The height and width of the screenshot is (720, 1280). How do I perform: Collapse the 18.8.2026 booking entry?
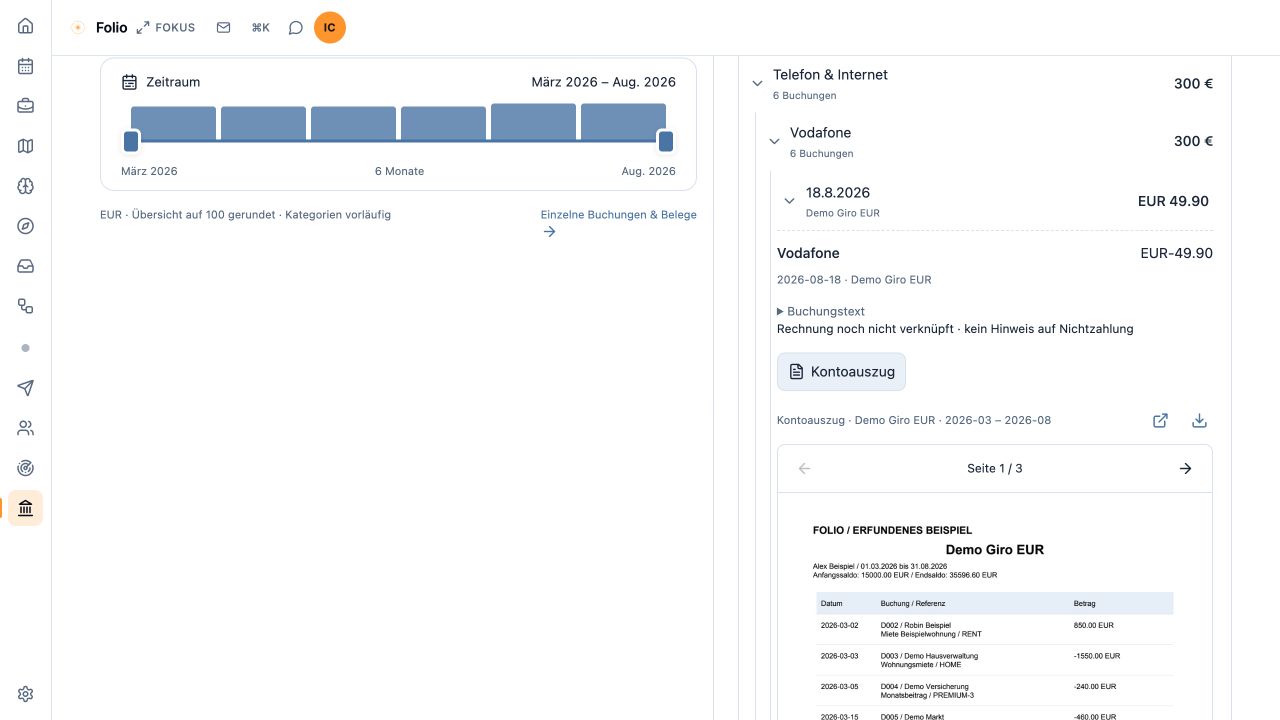tap(790, 201)
